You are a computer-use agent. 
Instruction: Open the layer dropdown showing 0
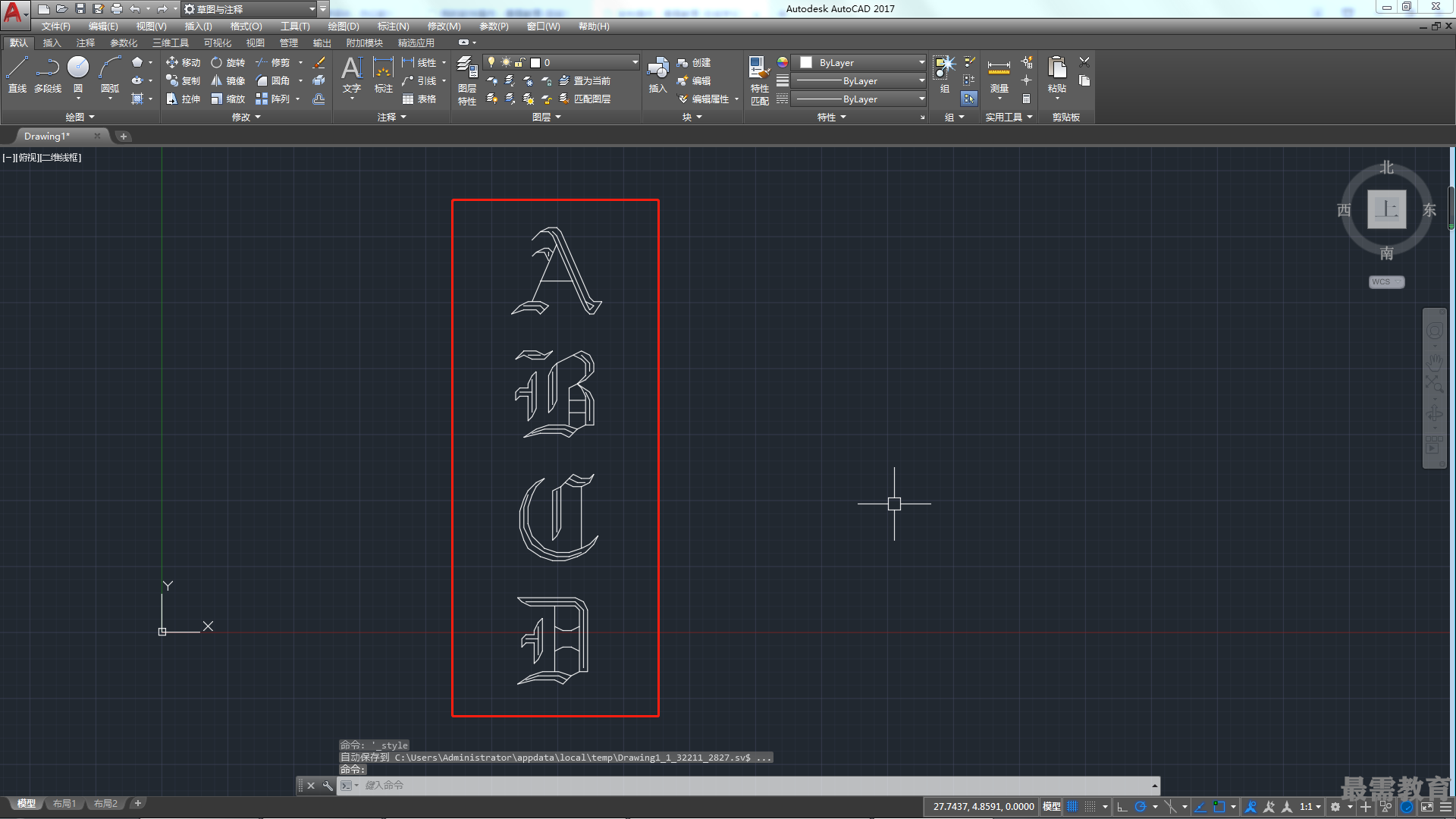(562, 63)
